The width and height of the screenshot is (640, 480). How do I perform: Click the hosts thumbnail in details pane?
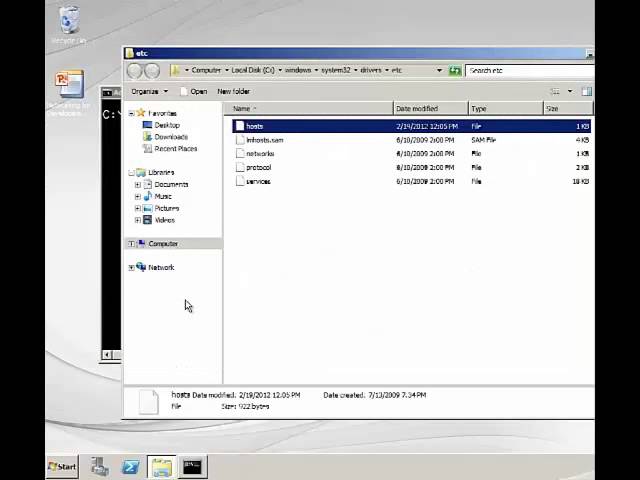click(x=148, y=402)
